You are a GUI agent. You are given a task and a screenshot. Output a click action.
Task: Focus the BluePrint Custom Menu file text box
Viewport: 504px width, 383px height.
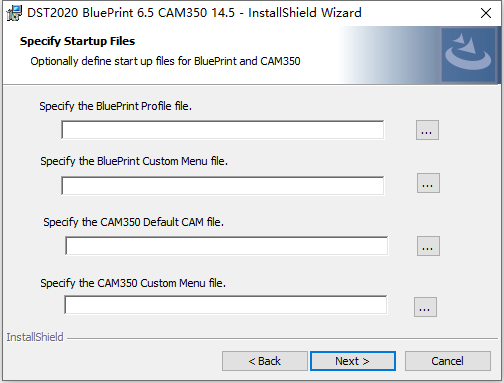point(222,186)
